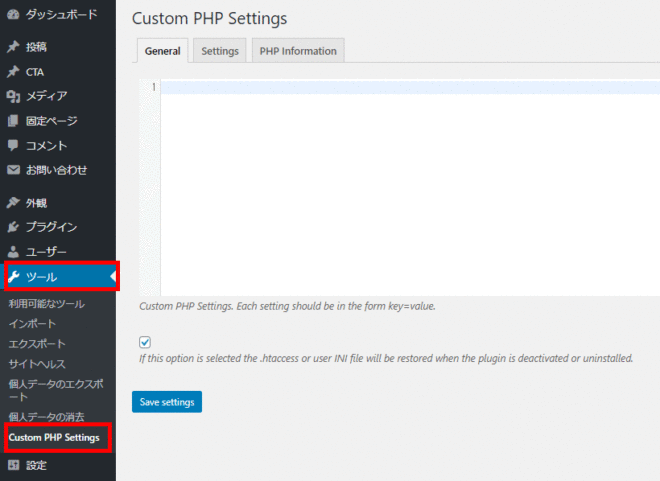Switch to the Settings tab

point(220,51)
